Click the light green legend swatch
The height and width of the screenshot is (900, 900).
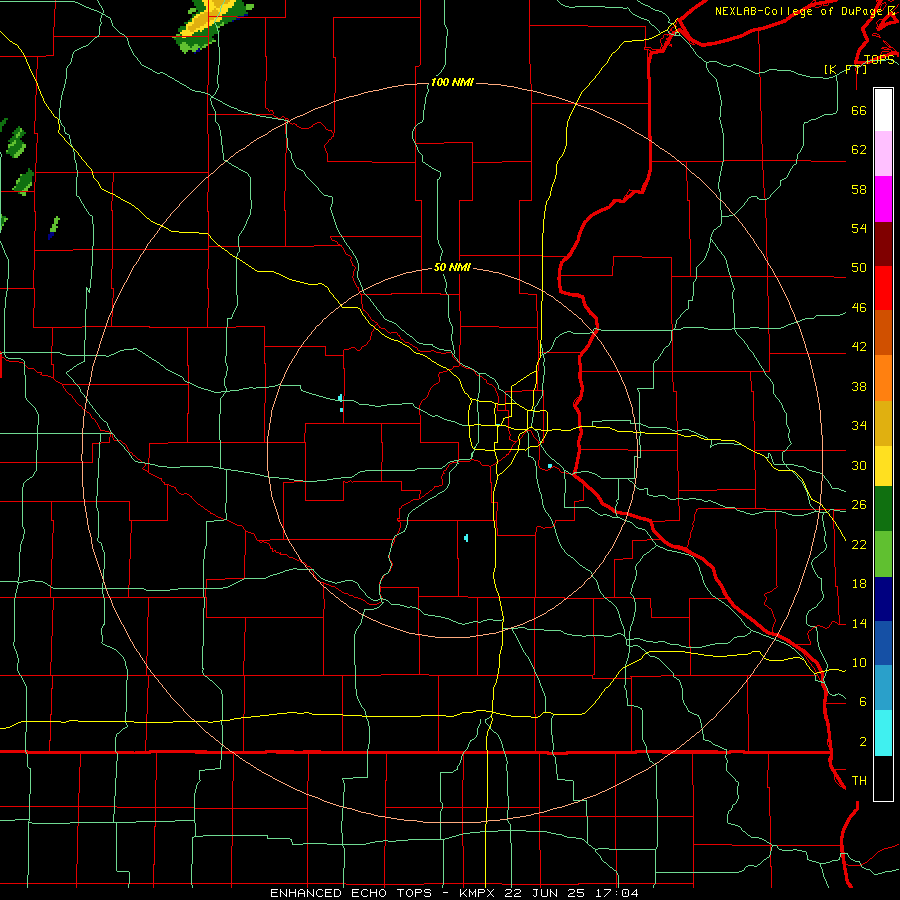883,554
